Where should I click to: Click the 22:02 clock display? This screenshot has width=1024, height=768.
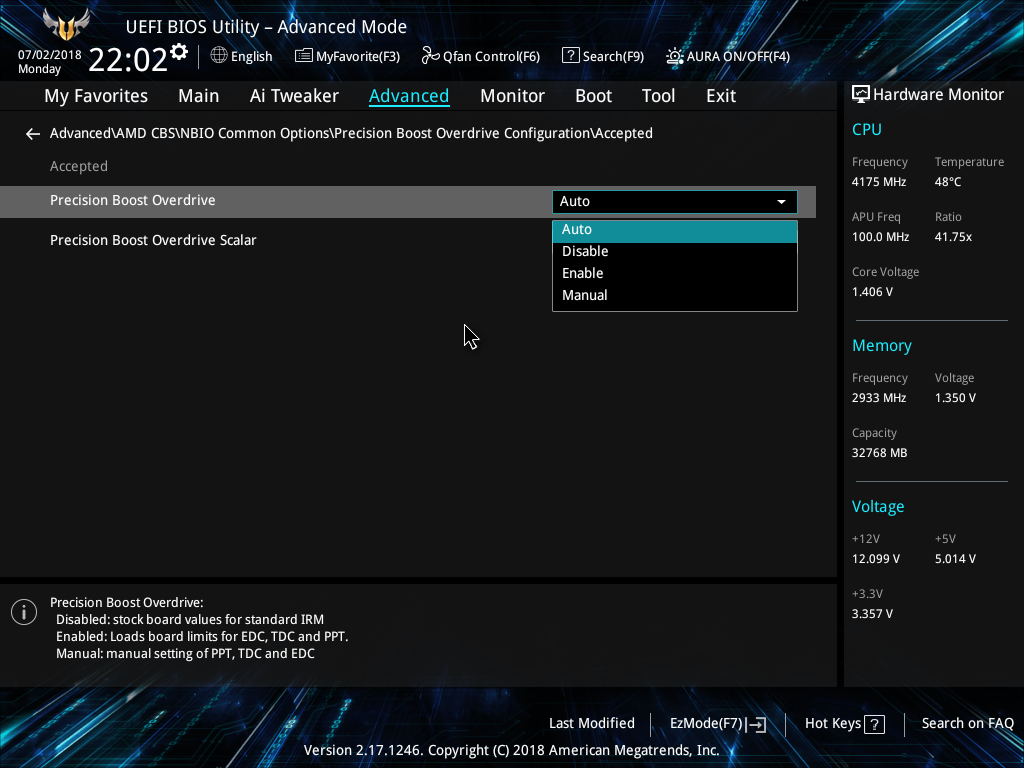point(128,59)
